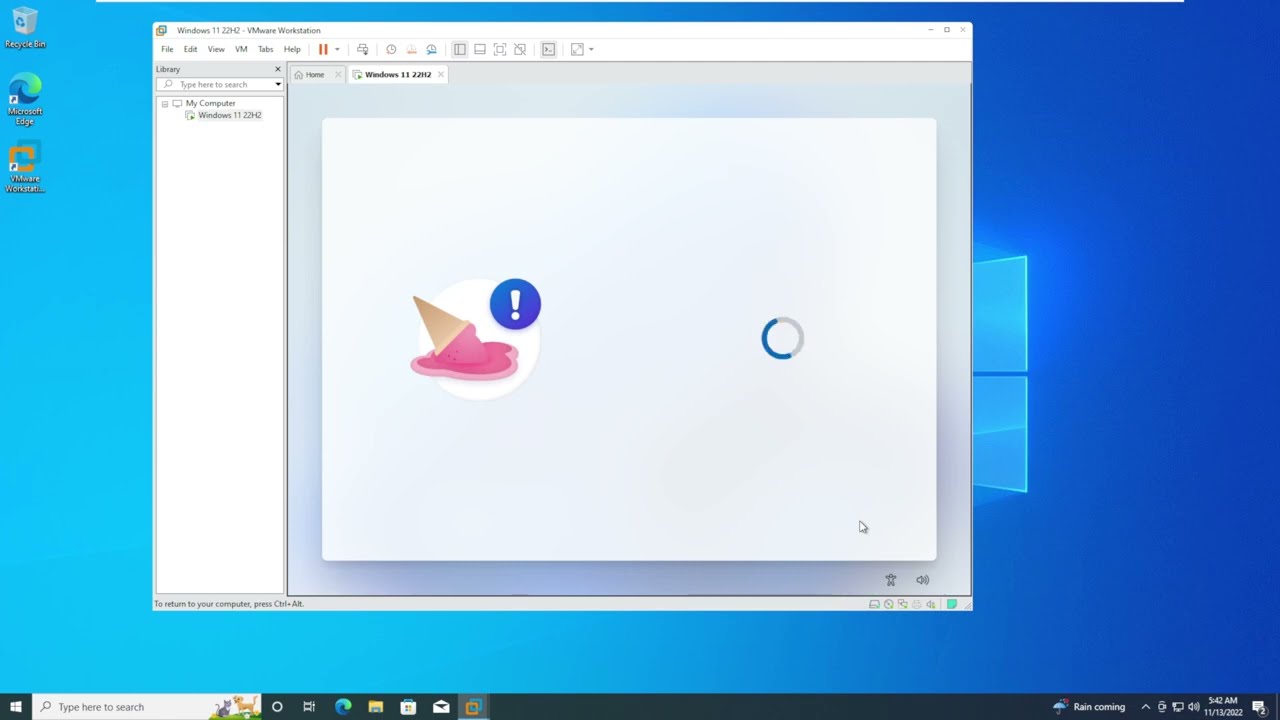The image size is (1280, 720).
Task: Close the Home tab
Action: pos(338,75)
